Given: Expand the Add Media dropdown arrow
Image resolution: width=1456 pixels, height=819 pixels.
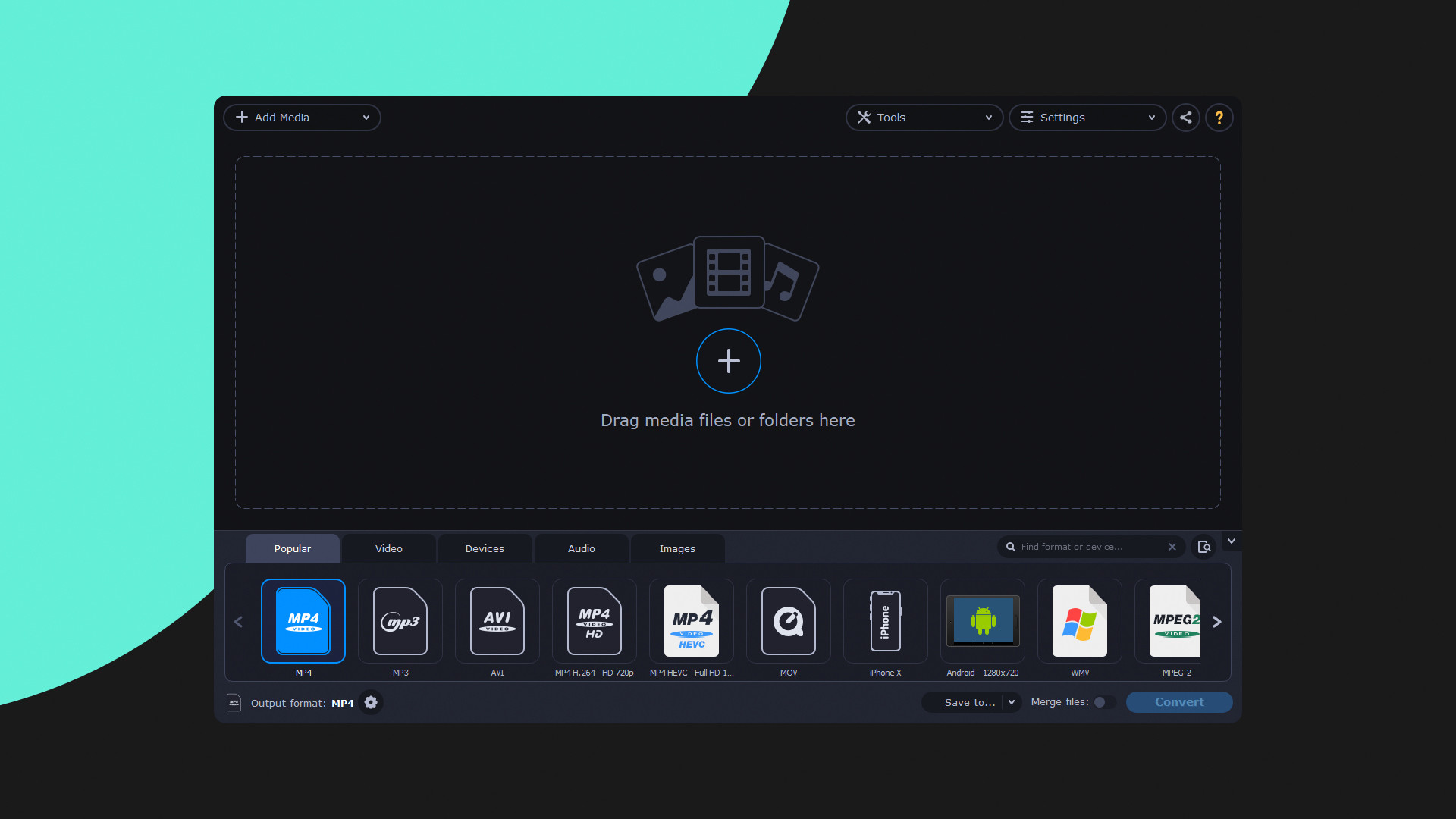Looking at the screenshot, I should pos(367,117).
